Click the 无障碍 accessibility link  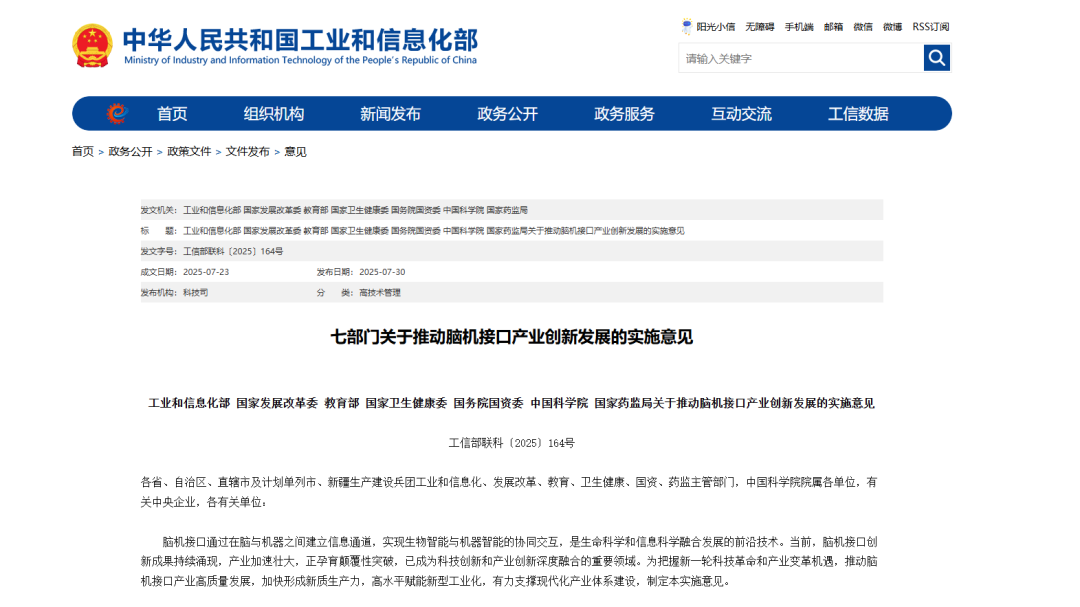click(x=760, y=27)
